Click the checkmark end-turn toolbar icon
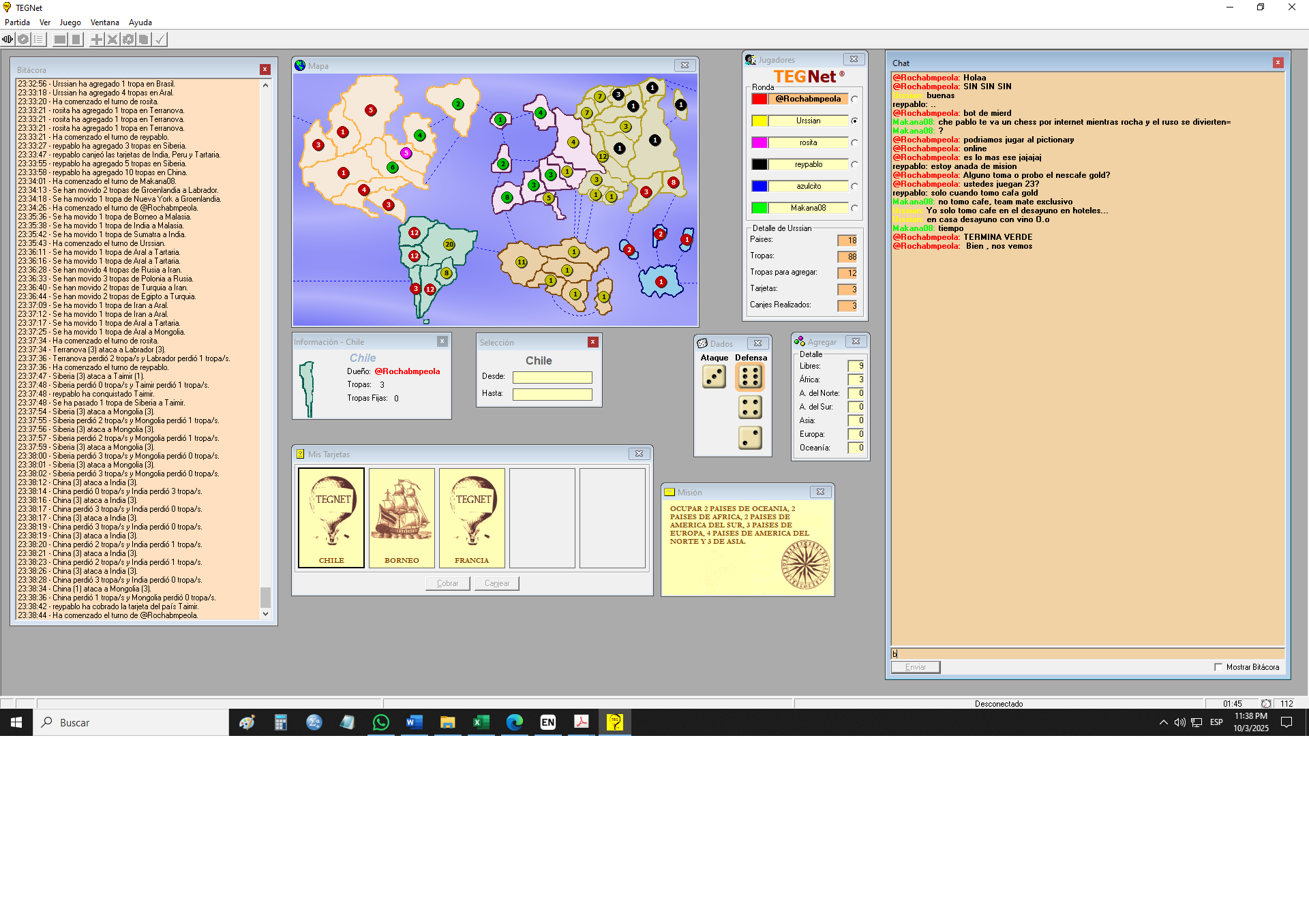The height and width of the screenshot is (924, 1309). (160, 40)
